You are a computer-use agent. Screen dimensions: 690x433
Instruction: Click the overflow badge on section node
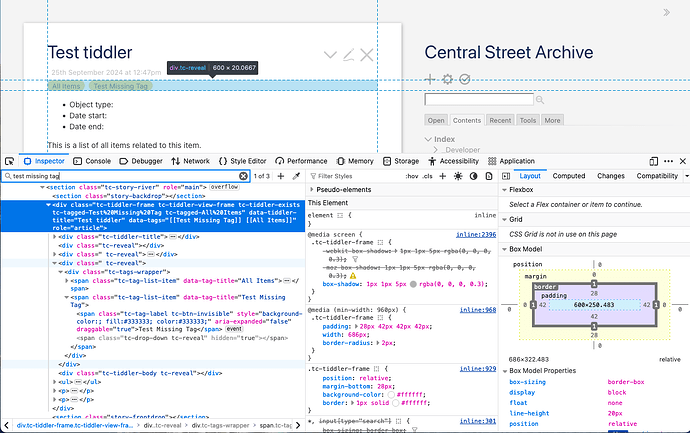224,187
